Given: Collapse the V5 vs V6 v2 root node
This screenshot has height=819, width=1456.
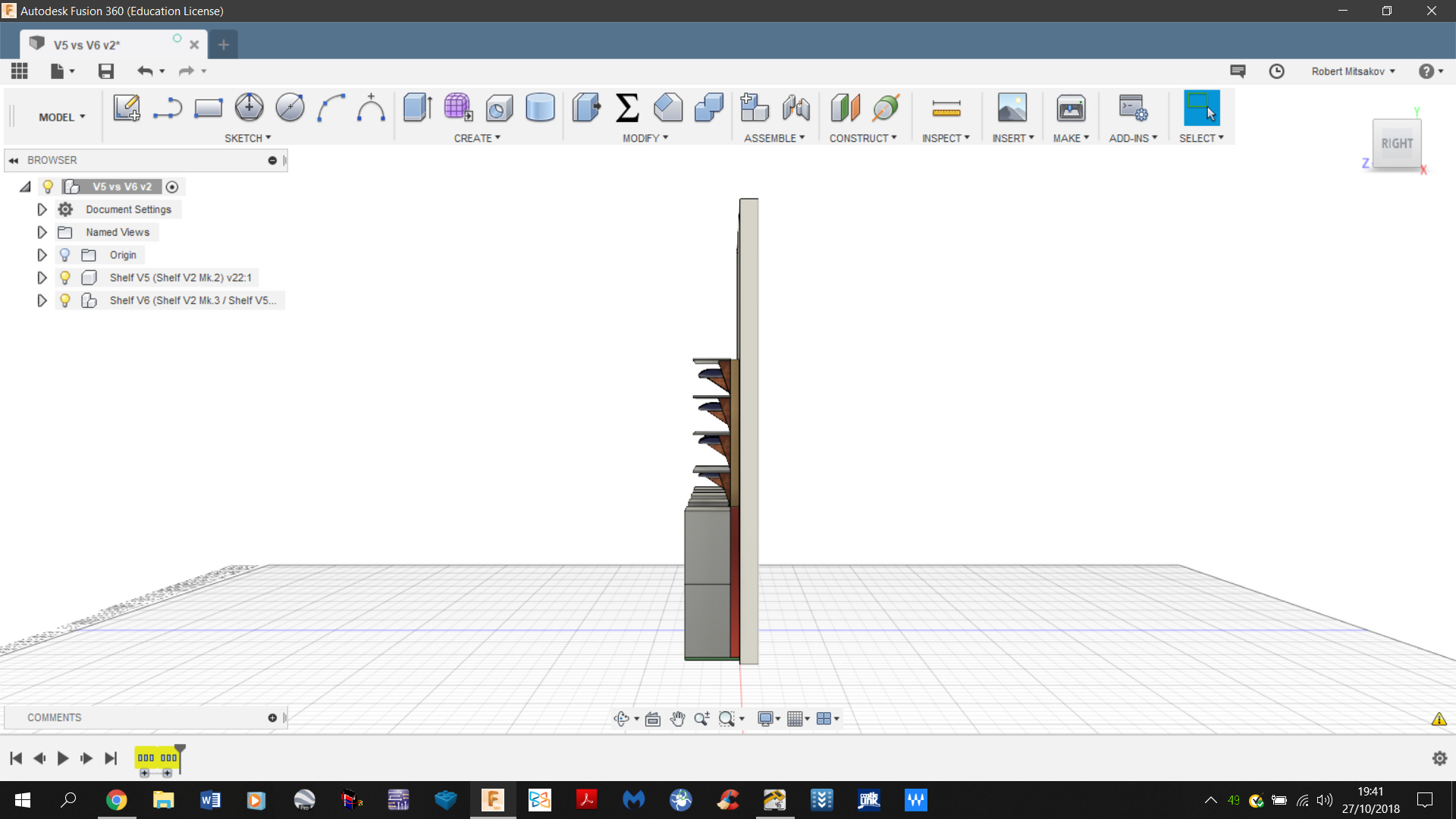Looking at the screenshot, I should click(25, 187).
